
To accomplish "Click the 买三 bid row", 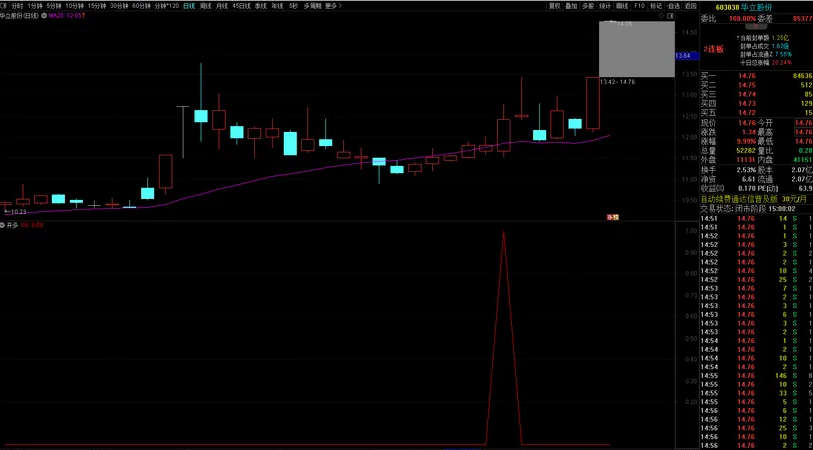I will point(756,94).
